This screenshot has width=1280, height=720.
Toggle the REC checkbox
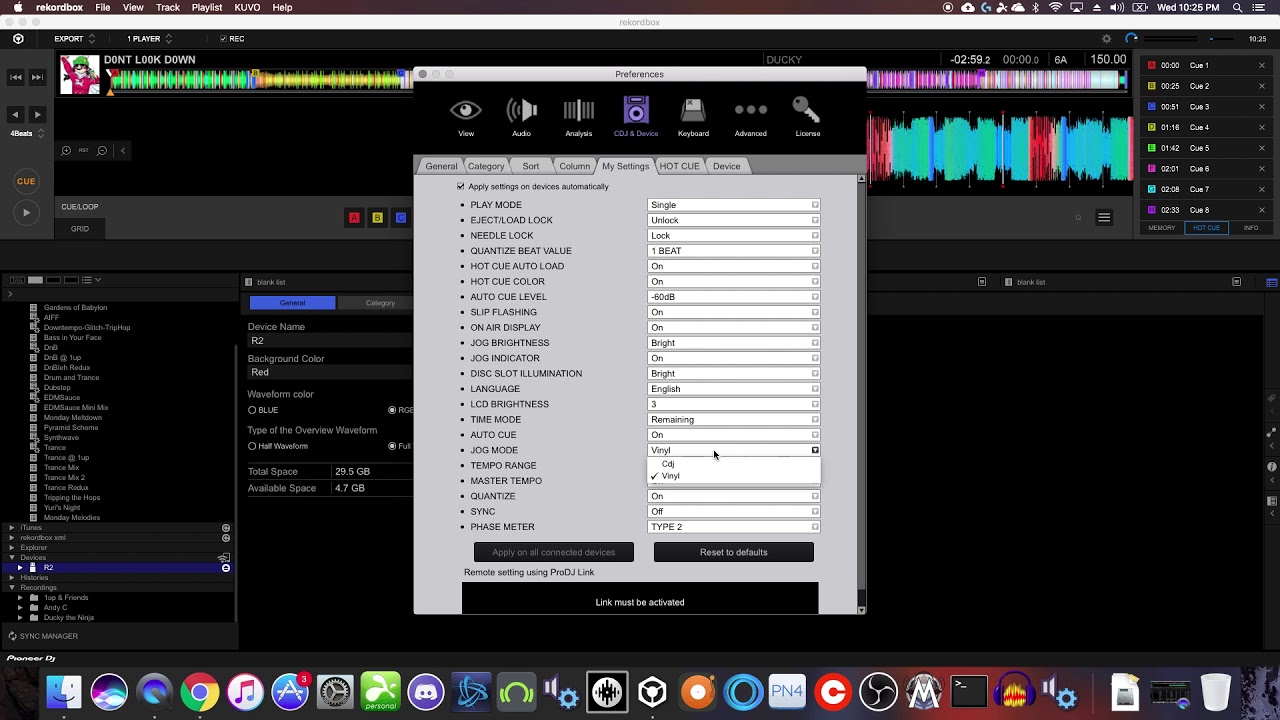[223, 39]
